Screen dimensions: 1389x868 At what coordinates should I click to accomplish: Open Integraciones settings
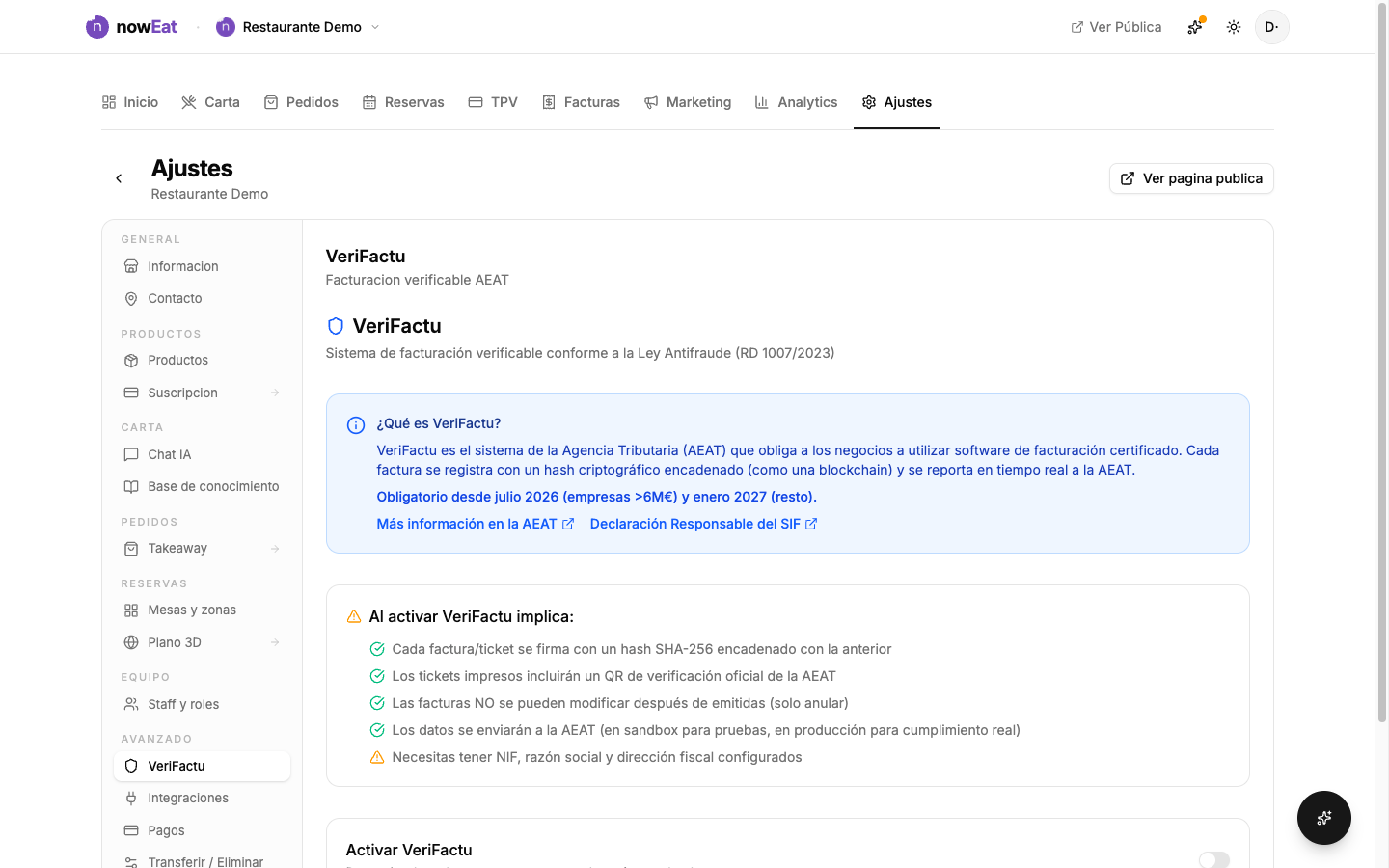click(x=202, y=799)
